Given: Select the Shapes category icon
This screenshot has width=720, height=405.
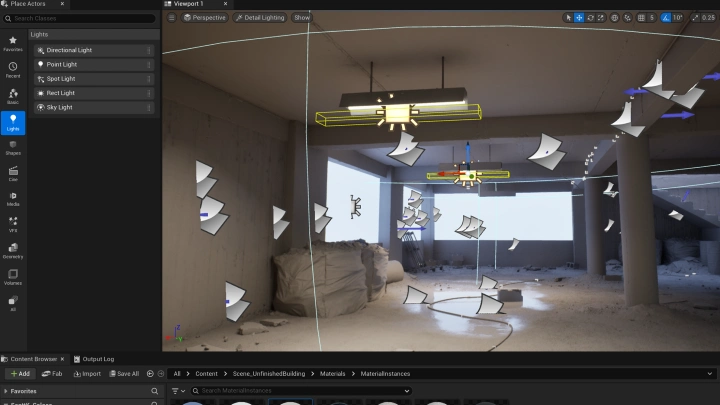Looking at the screenshot, I should (13, 148).
